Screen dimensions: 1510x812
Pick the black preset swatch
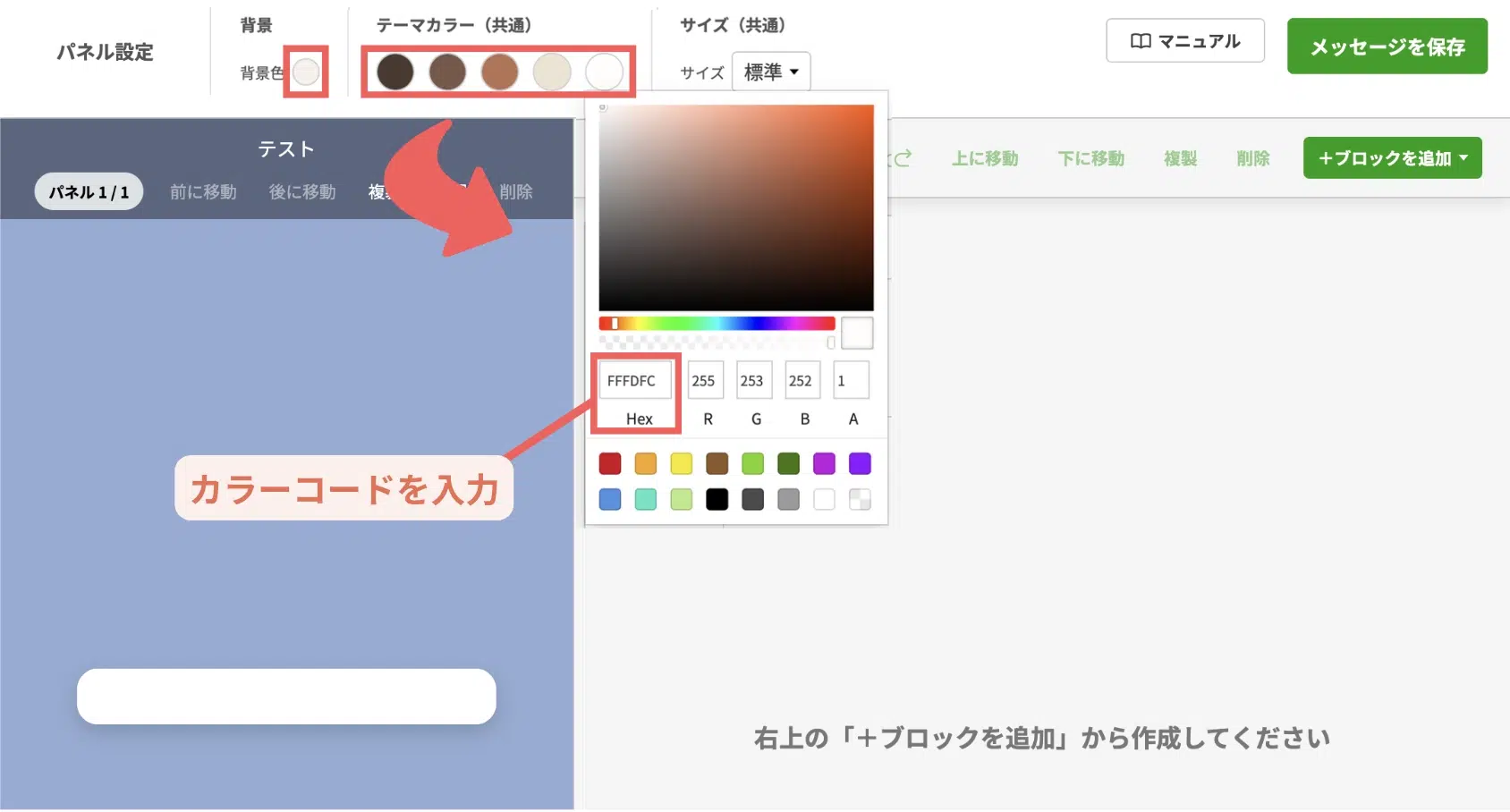coord(717,499)
